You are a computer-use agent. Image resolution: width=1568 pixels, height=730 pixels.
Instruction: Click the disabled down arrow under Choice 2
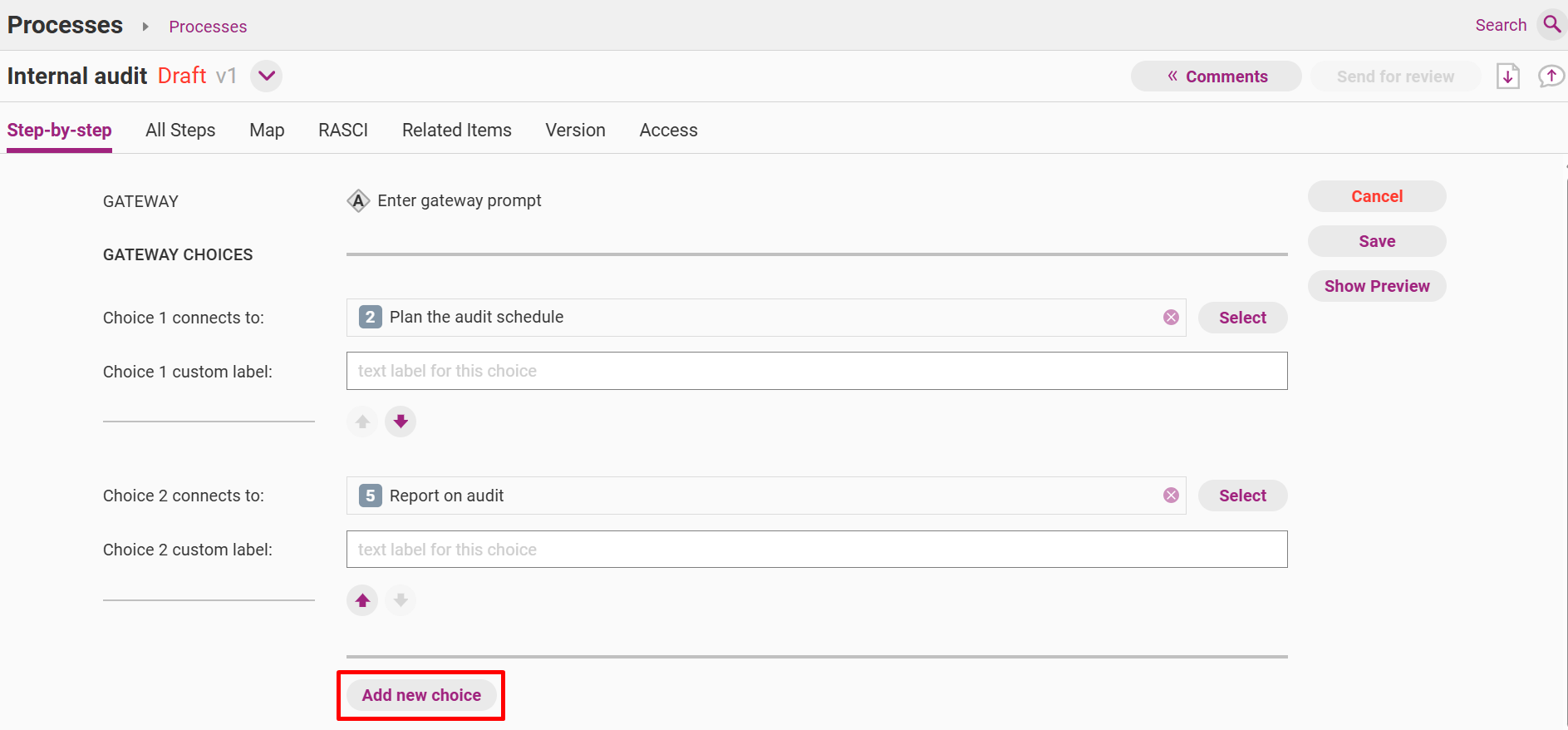pos(401,600)
